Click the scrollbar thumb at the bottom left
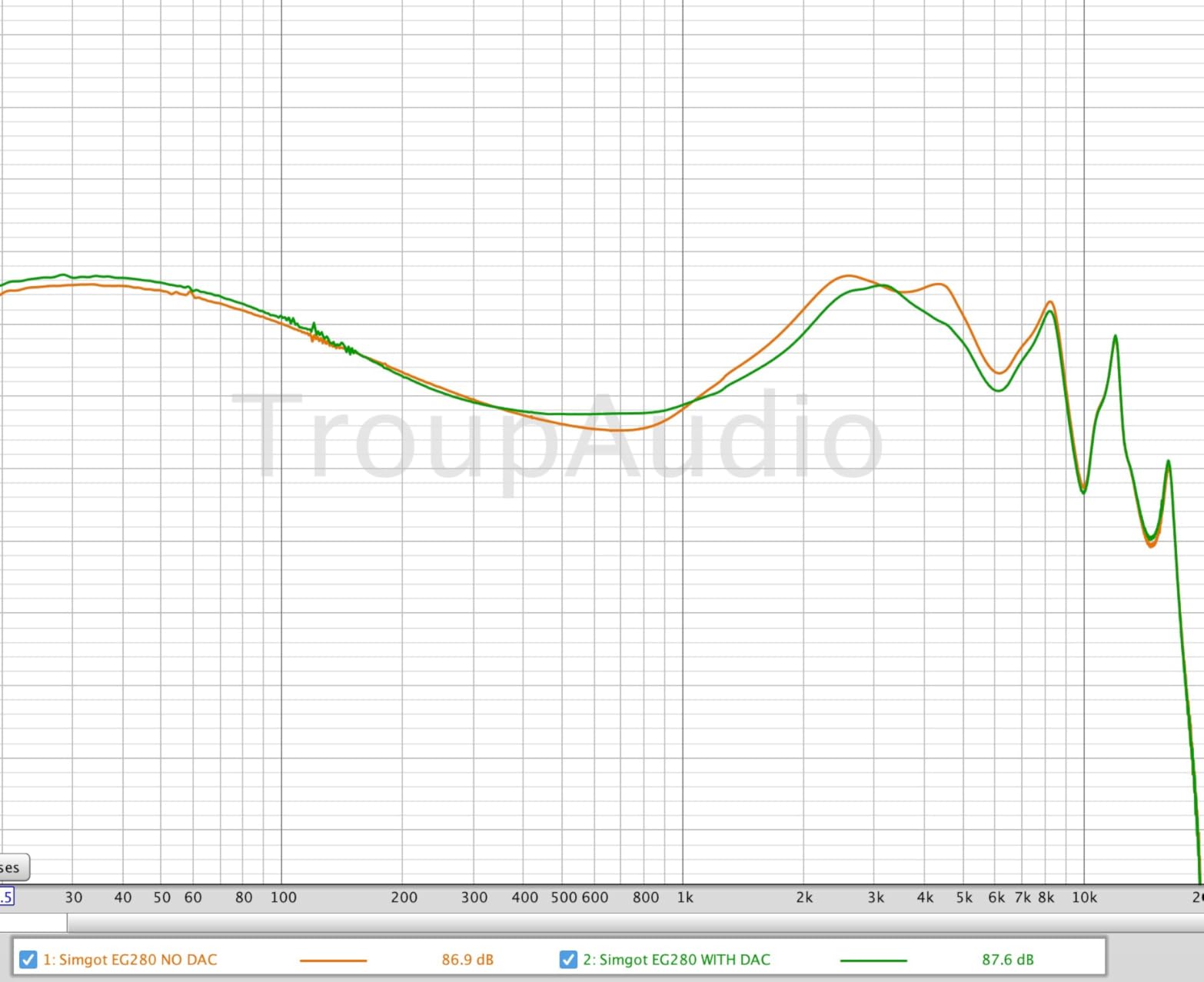The height and width of the screenshot is (982, 1204). [x=33, y=922]
